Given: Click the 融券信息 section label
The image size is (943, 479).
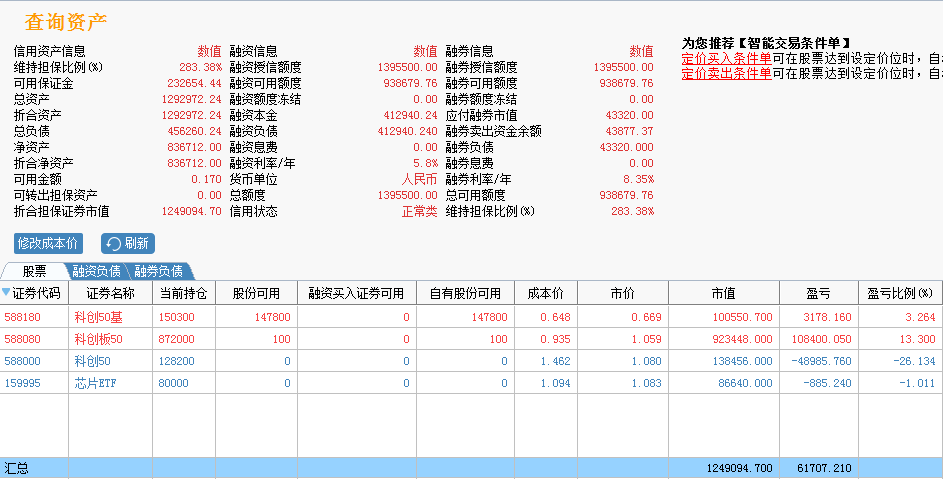Looking at the screenshot, I should pyautogui.click(x=469, y=51).
